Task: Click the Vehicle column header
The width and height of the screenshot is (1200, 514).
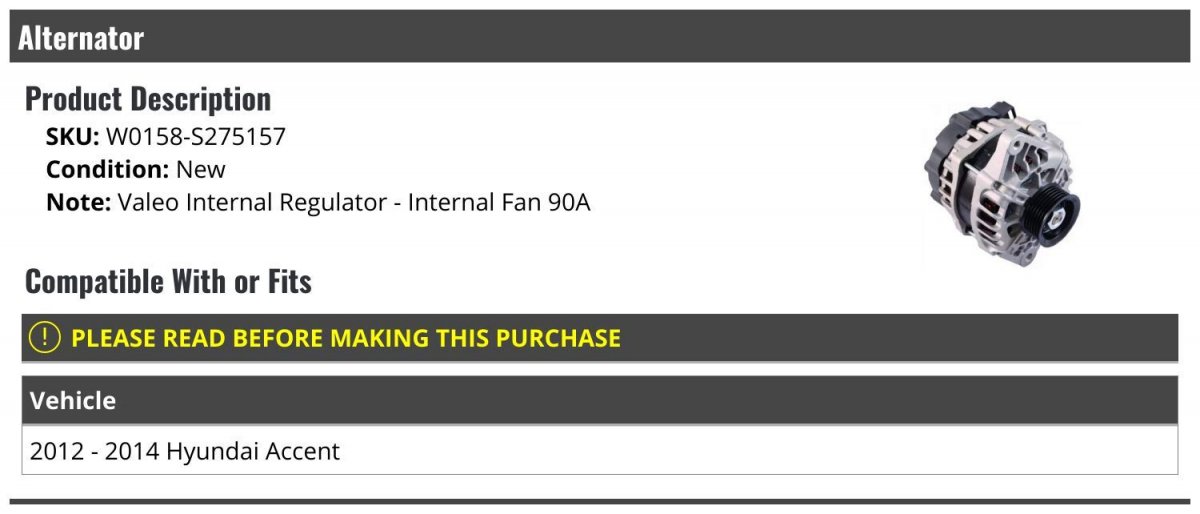Action: click(73, 401)
